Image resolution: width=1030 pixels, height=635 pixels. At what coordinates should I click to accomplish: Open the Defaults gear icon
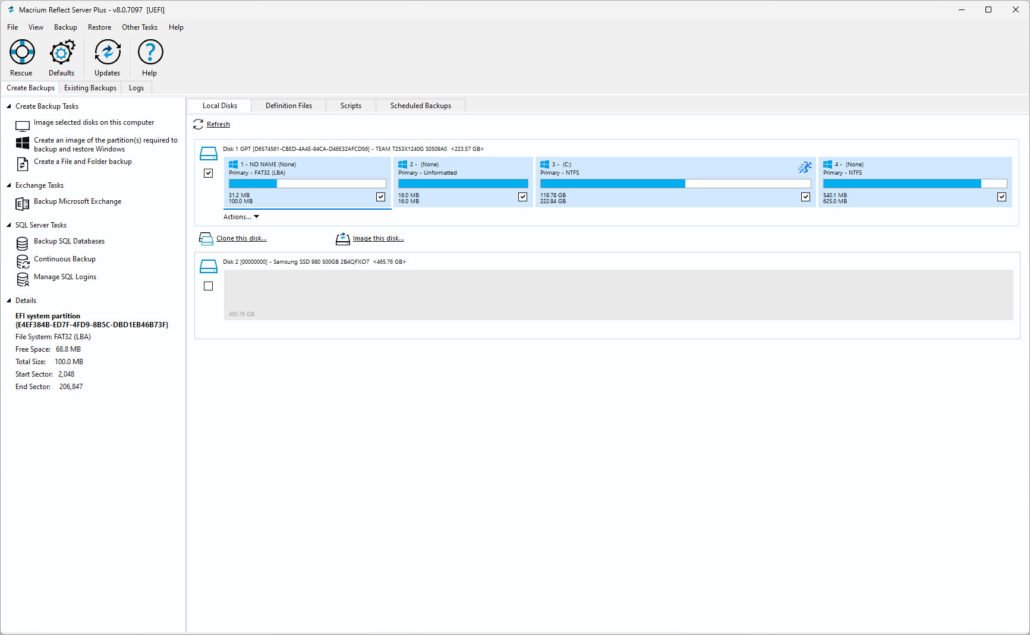coord(61,53)
